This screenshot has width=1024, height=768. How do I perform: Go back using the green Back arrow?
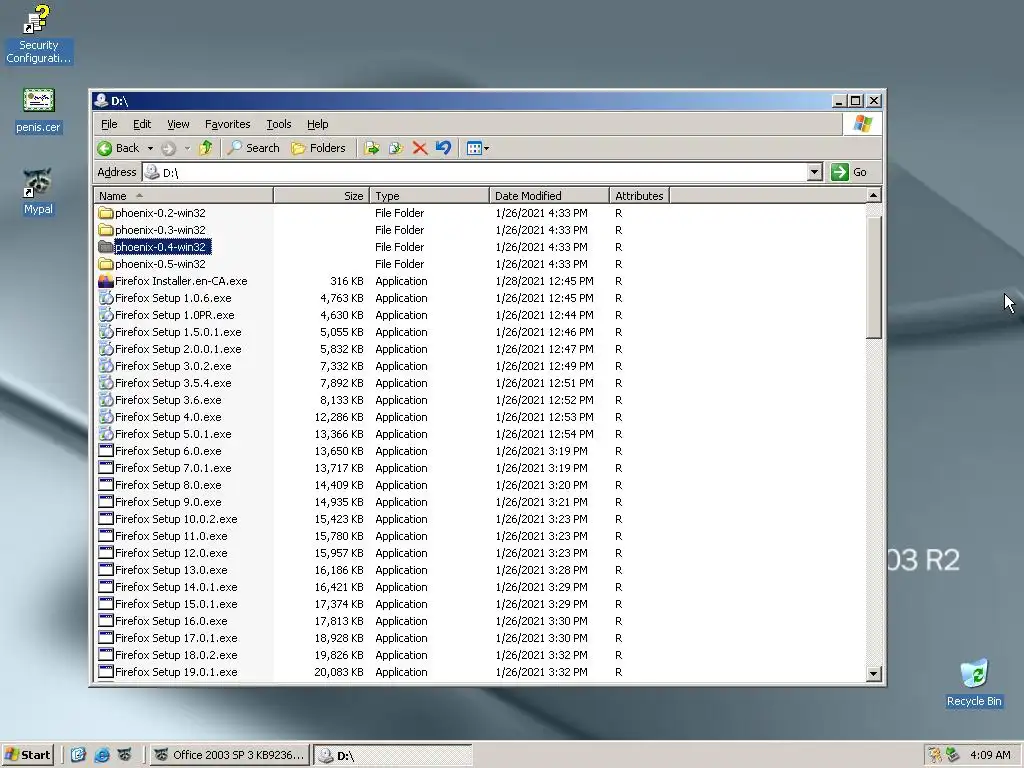click(x=104, y=148)
